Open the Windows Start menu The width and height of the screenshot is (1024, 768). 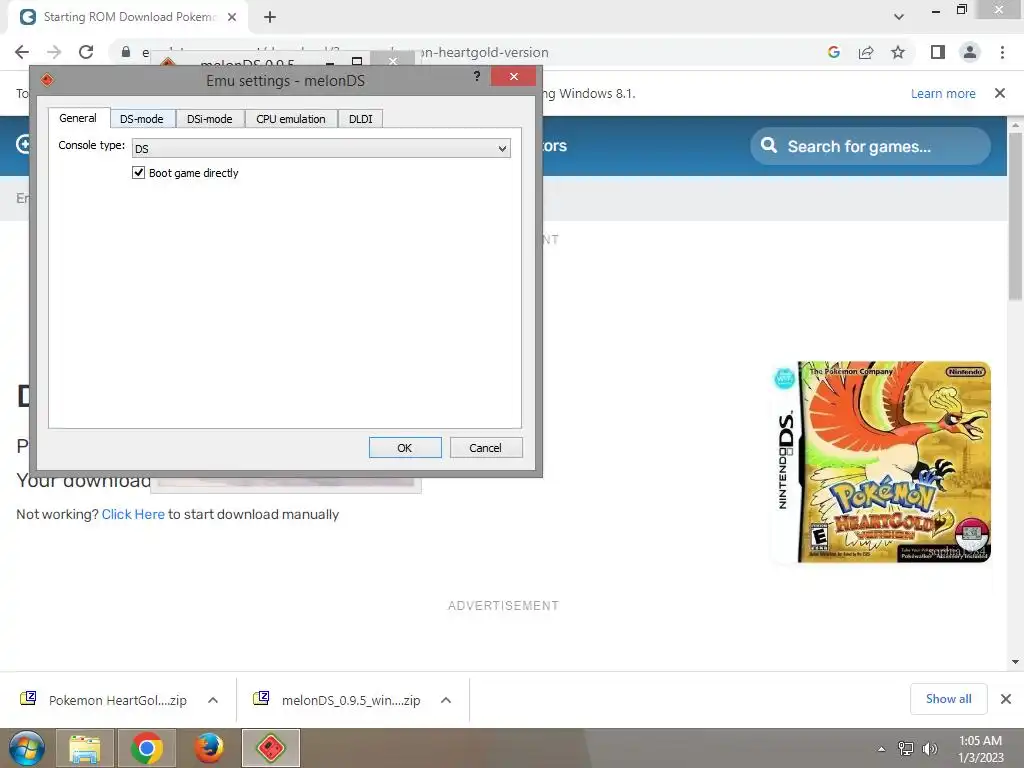[26, 748]
